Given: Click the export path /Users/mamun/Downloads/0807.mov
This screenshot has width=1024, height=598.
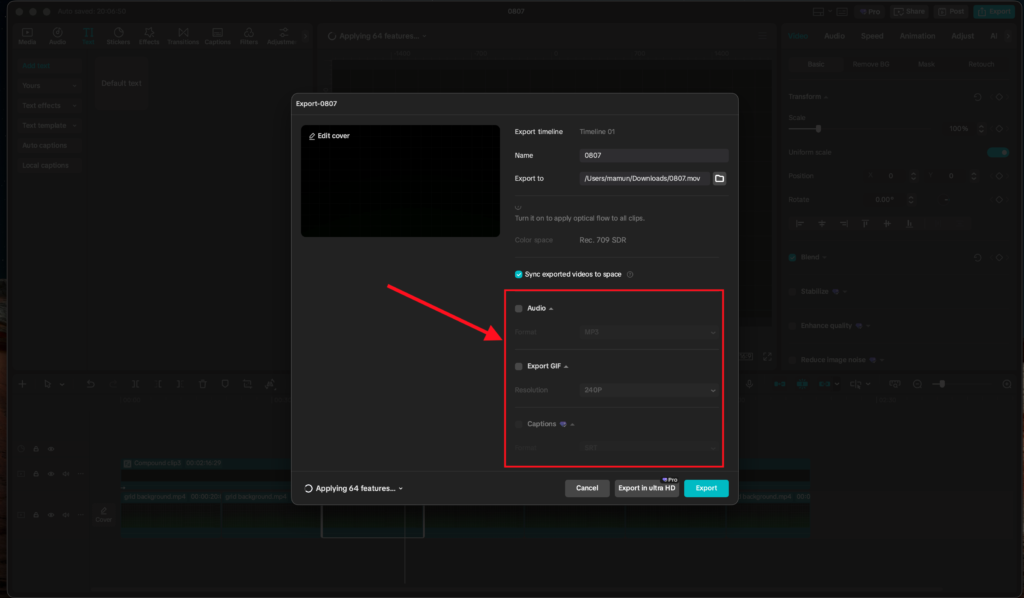Looking at the screenshot, I should [x=644, y=178].
